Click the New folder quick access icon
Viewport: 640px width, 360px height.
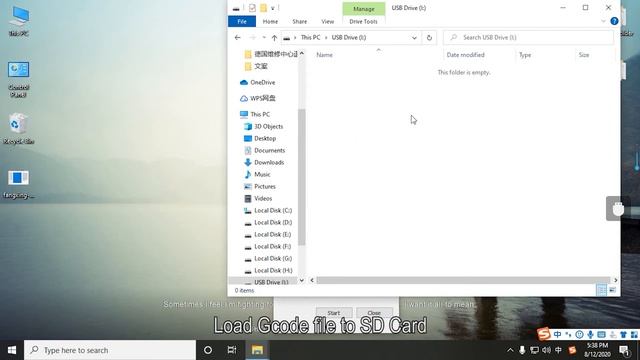[263, 8]
